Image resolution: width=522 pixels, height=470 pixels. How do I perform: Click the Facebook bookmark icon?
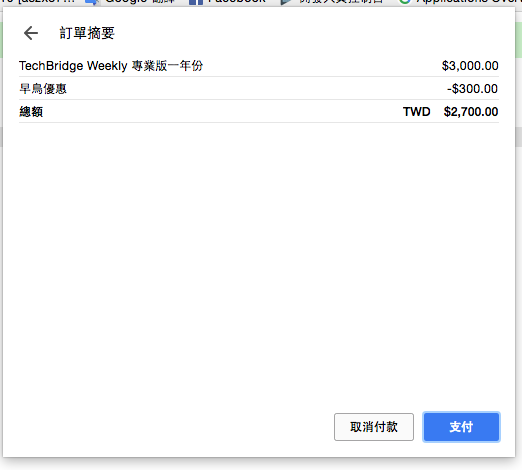click(x=196, y=2)
